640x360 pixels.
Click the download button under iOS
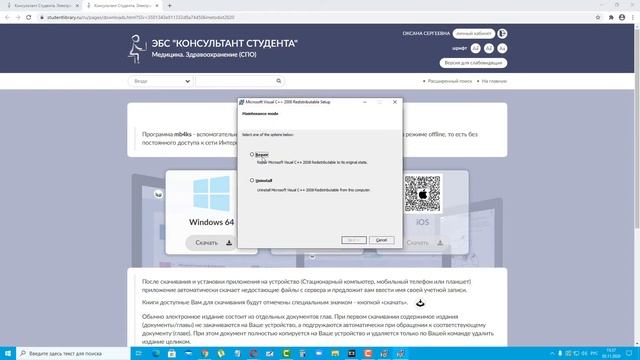pos(424,243)
